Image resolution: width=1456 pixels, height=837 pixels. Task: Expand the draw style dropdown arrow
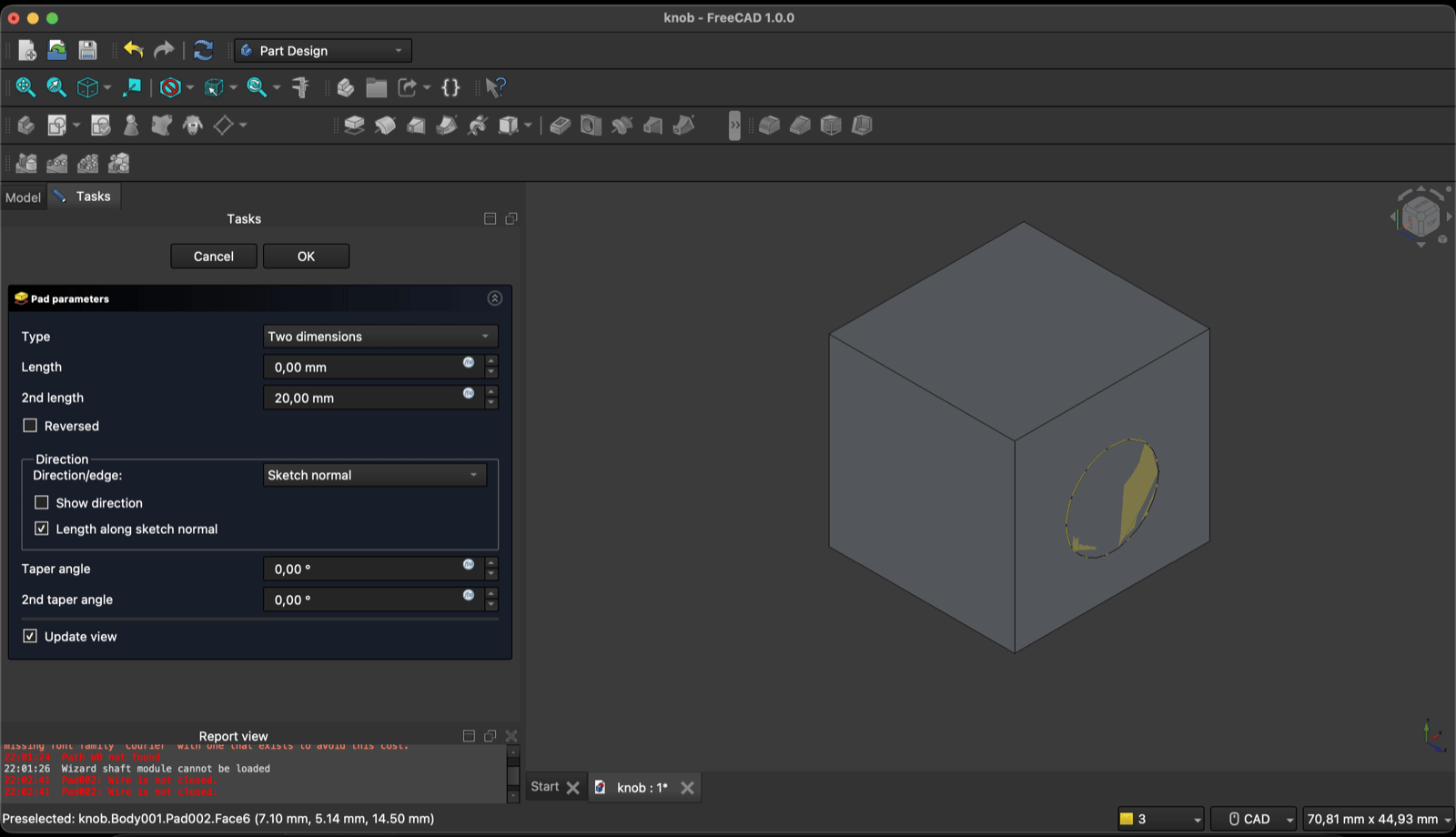point(189,88)
